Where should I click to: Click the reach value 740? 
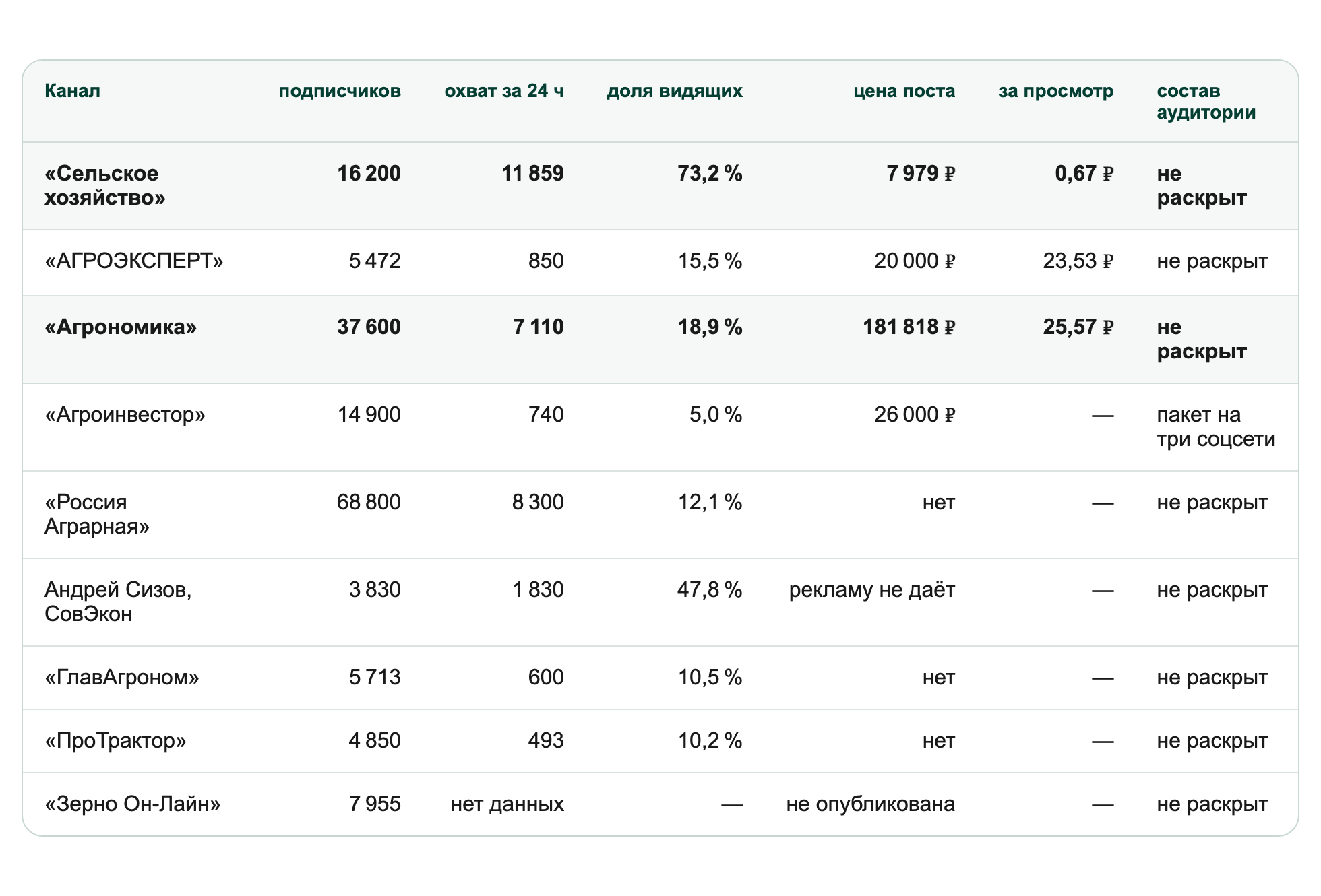[x=546, y=415]
